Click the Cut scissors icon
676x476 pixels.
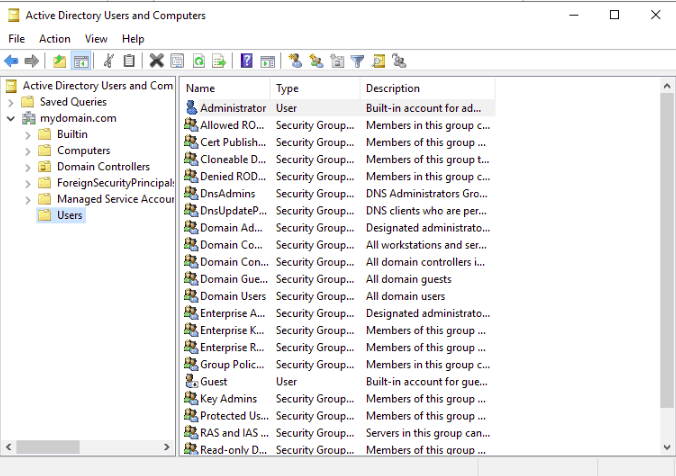tap(109, 61)
